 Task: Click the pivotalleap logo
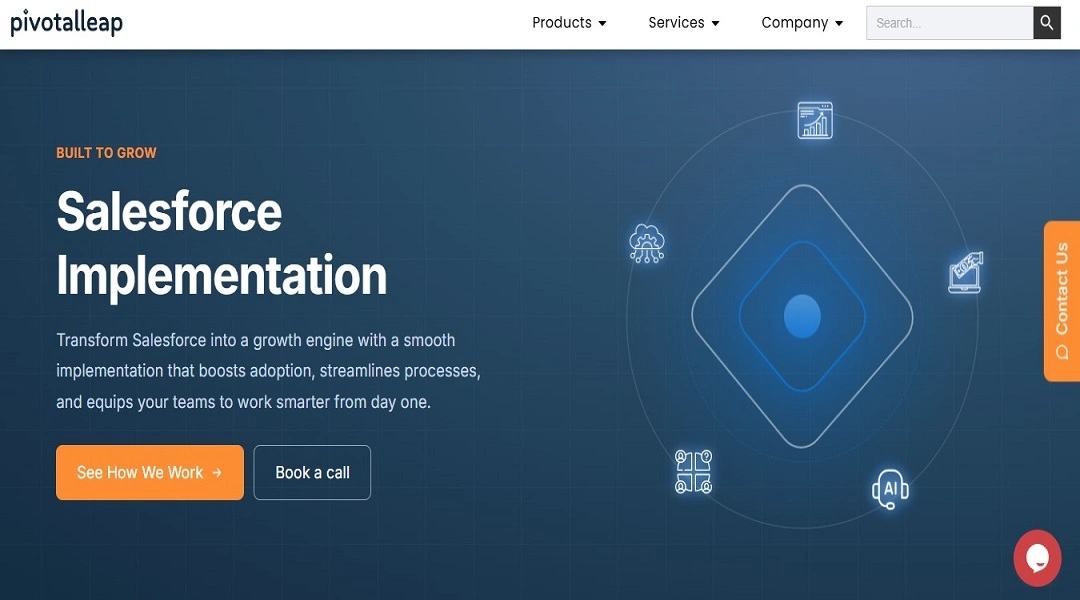[67, 23]
